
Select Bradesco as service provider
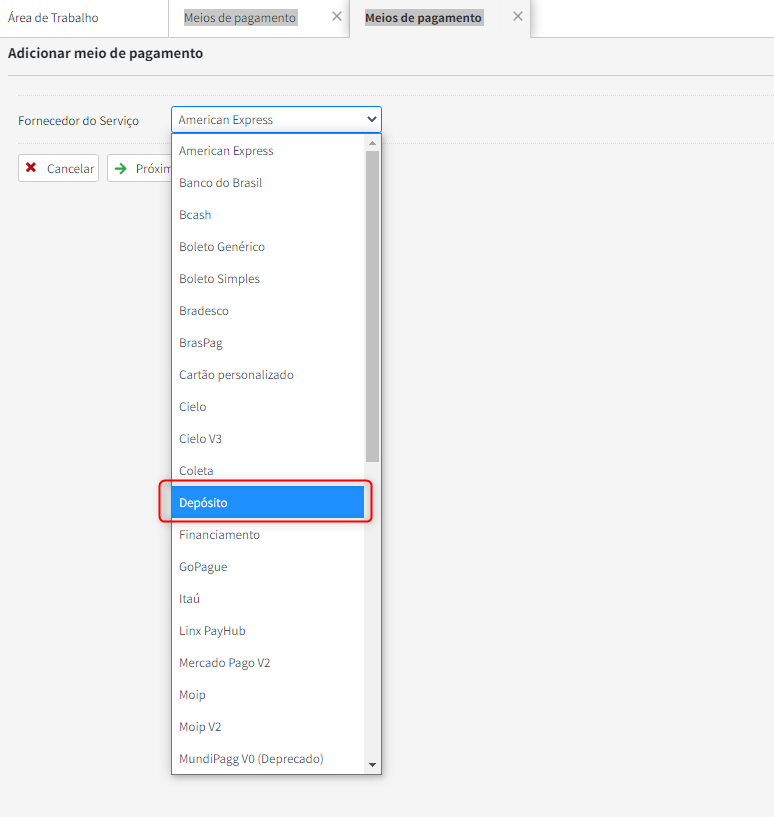pos(268,311)
